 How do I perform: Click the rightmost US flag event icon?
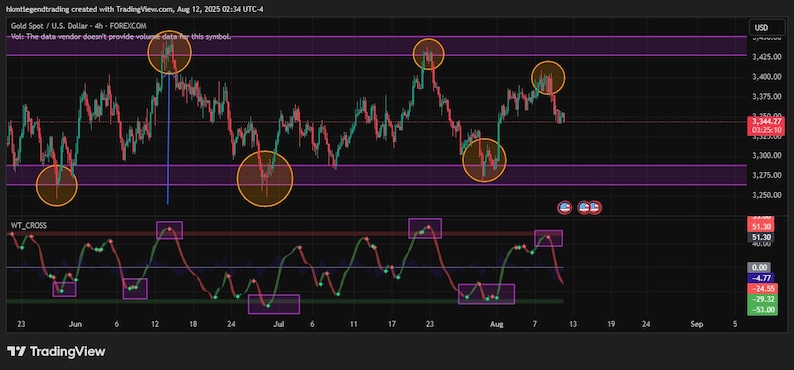tap(595, 207)
